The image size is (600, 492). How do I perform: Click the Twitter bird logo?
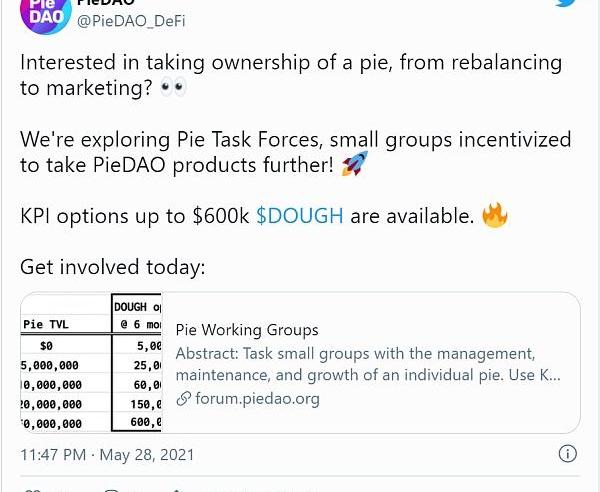(566, 4)
